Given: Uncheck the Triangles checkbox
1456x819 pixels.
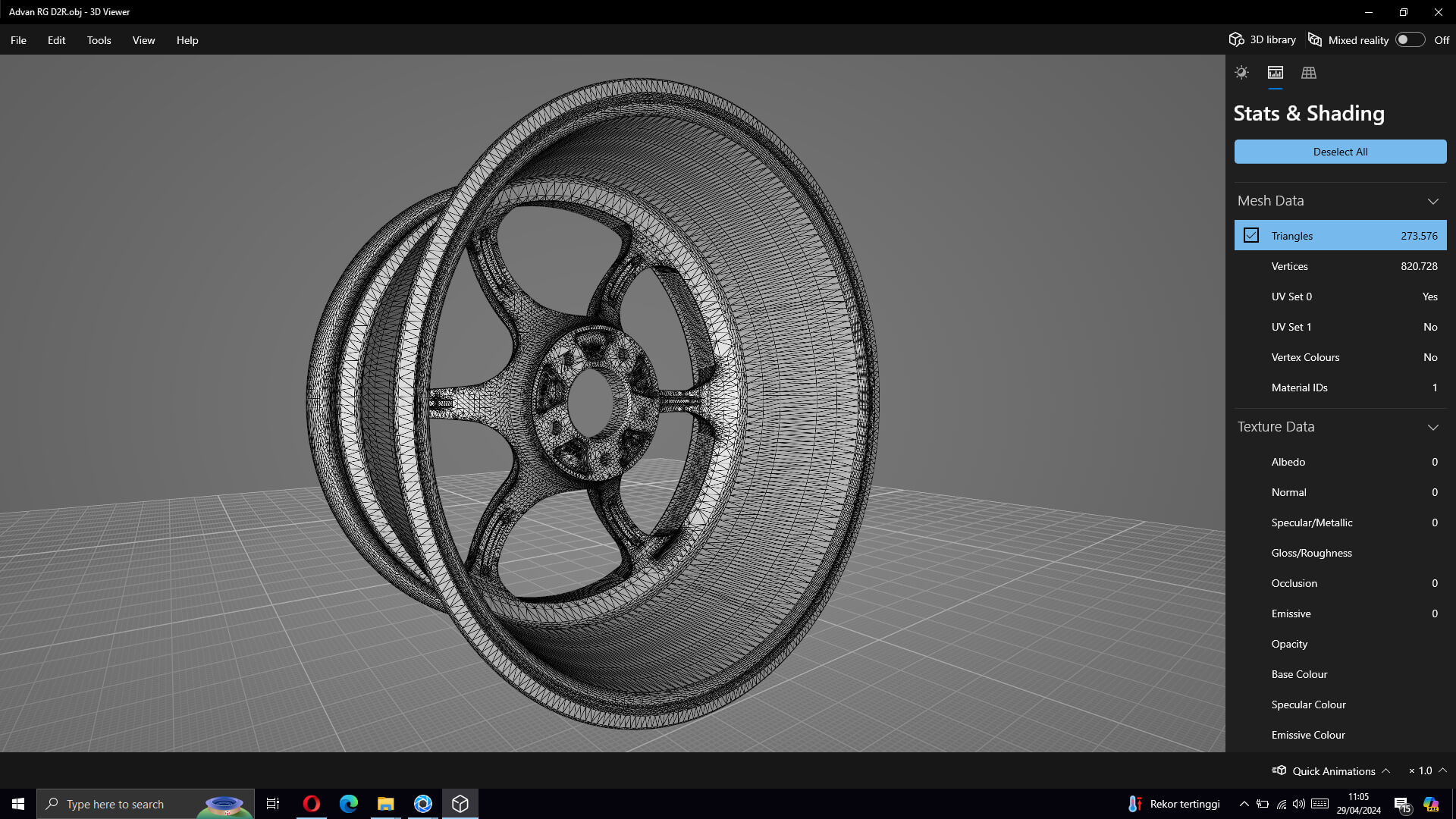Looking at the screenshot, I should pos(1251,236).
